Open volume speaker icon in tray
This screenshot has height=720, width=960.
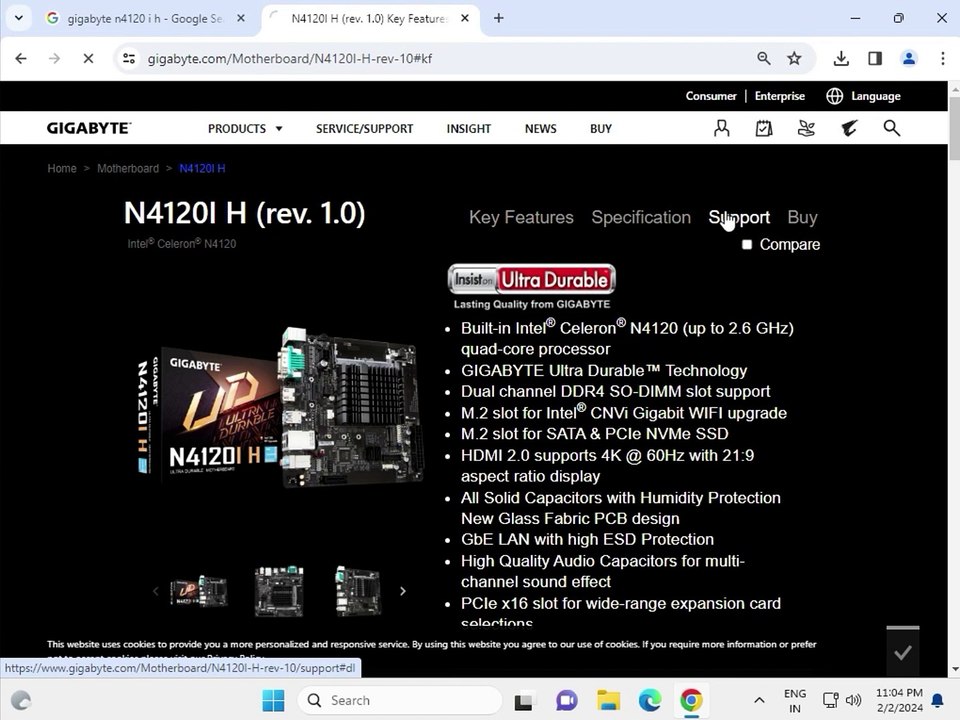(853, 700)
